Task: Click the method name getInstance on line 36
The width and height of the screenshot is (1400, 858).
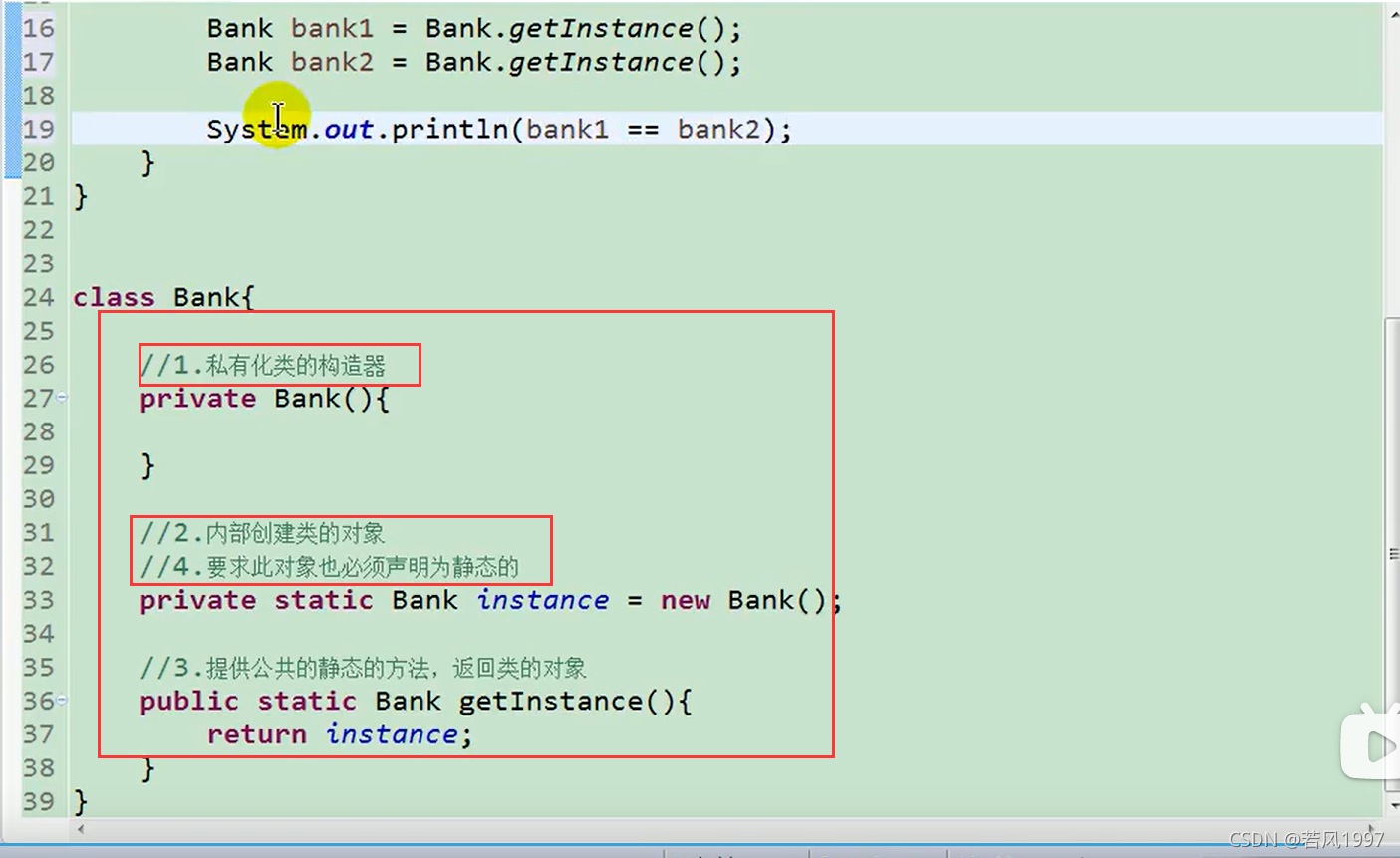Action: [551, 702]
